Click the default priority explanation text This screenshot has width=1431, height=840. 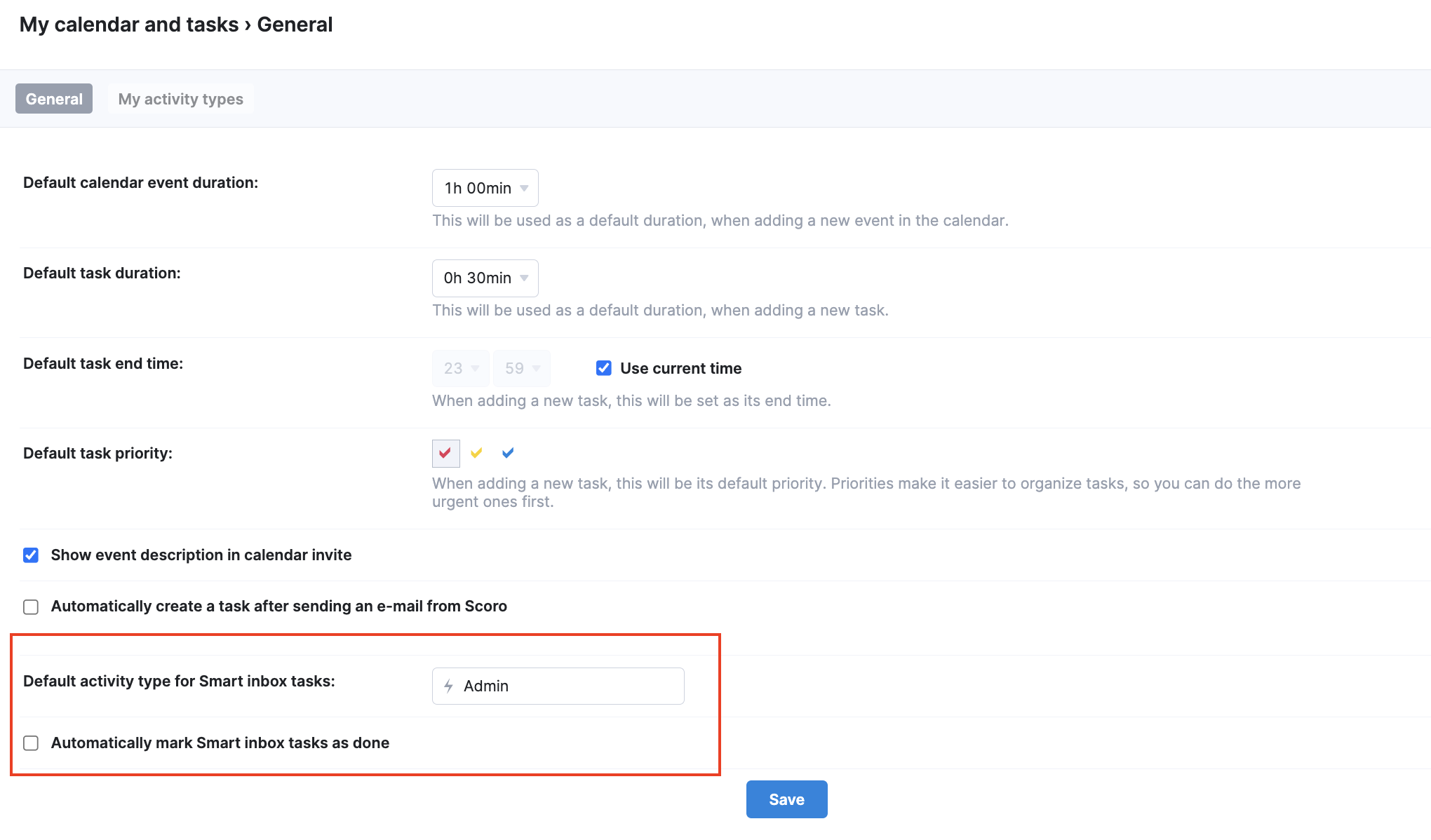click(866, 492)
